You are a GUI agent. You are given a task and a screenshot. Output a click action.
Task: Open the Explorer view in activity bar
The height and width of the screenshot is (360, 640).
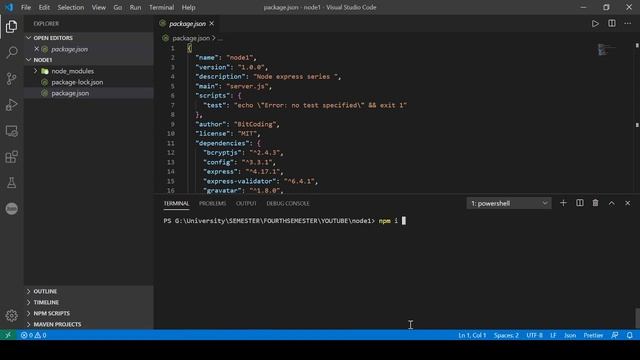(x=11, y=27)
